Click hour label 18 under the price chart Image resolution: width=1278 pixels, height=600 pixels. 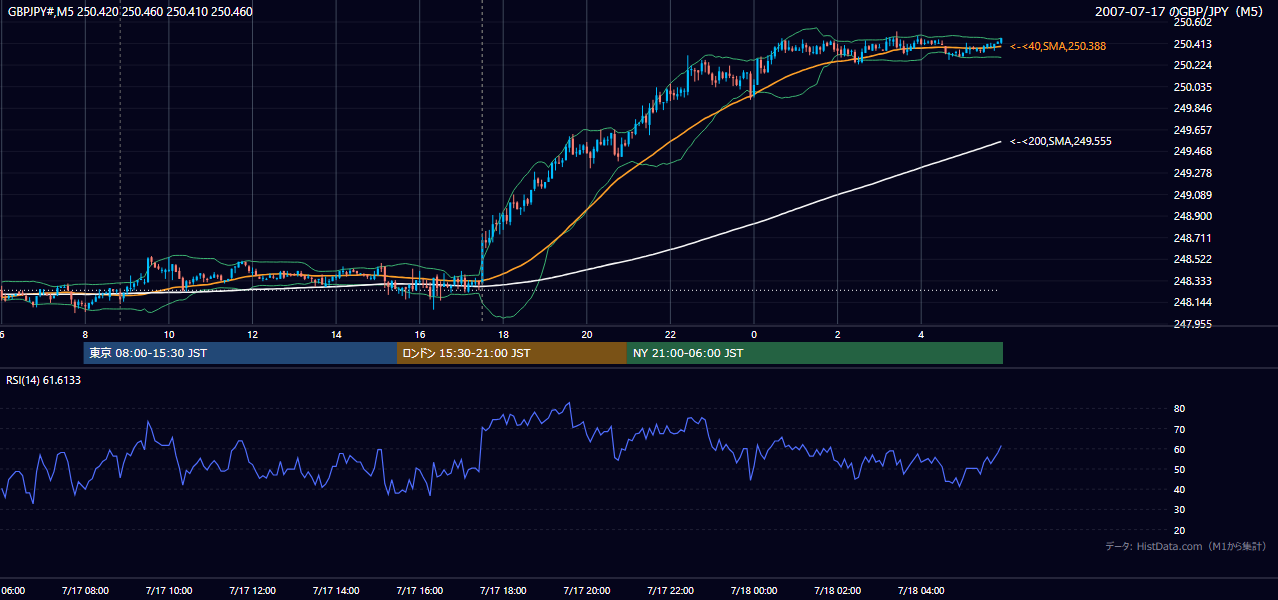click(503, 334)
